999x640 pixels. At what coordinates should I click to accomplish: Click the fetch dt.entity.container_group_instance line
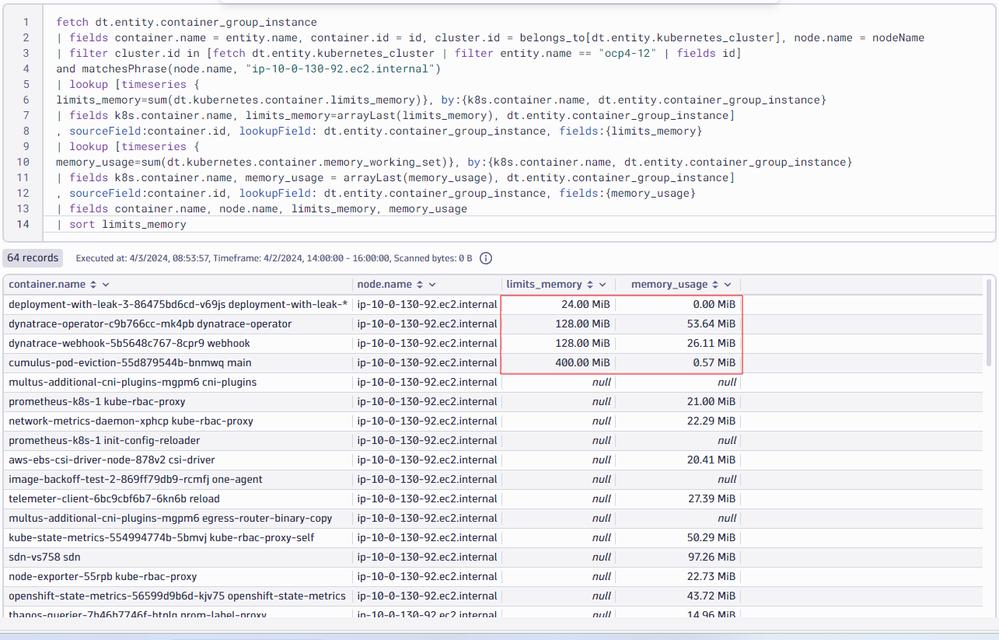186,22
